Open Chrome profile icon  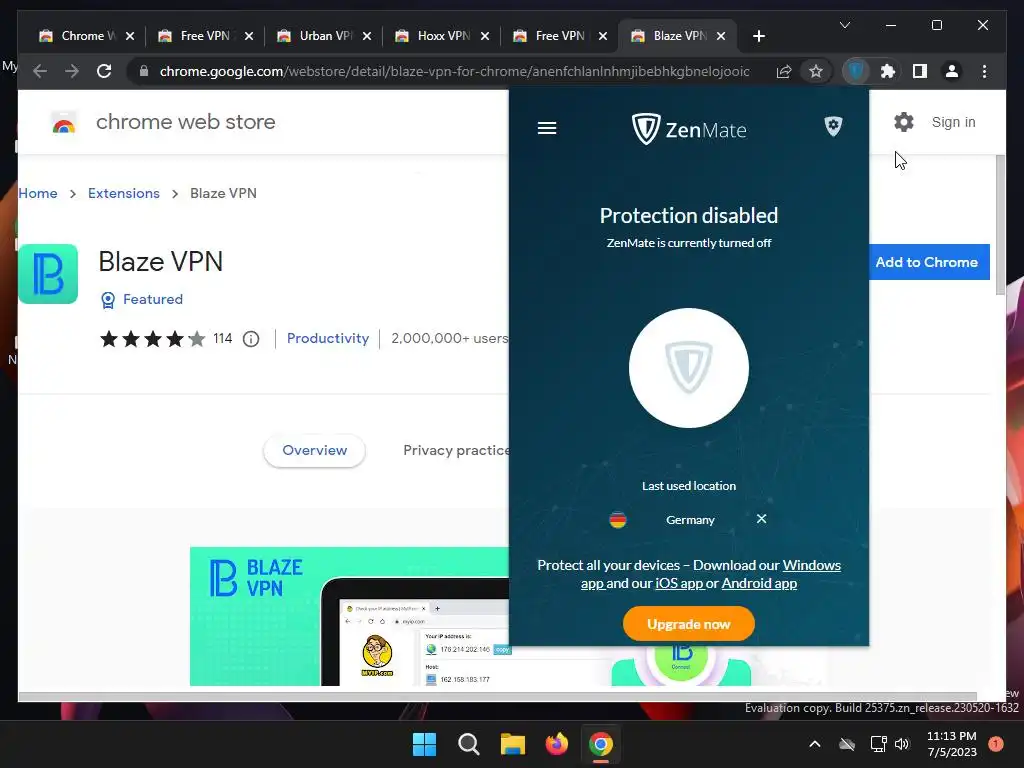click(x=952, y=71)
